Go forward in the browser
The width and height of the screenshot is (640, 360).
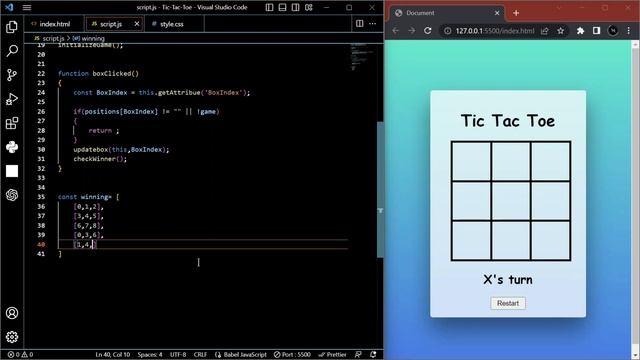(411, 31)
